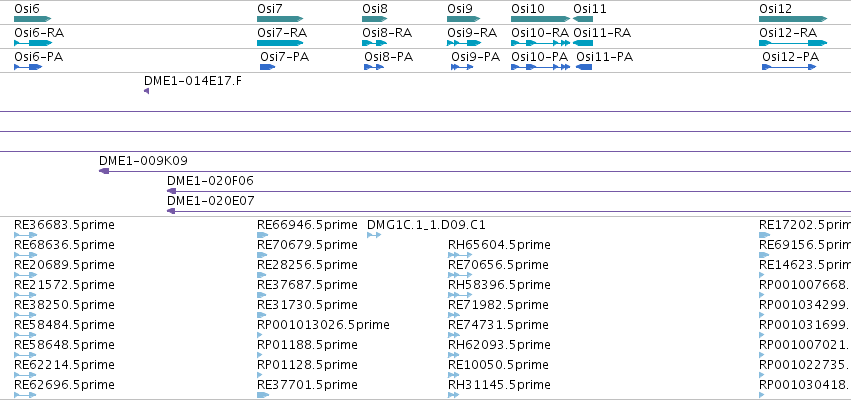Click the DME1-020E07 label
The image size is (851, 400).
pyautogui.click(x=211, y=201)
